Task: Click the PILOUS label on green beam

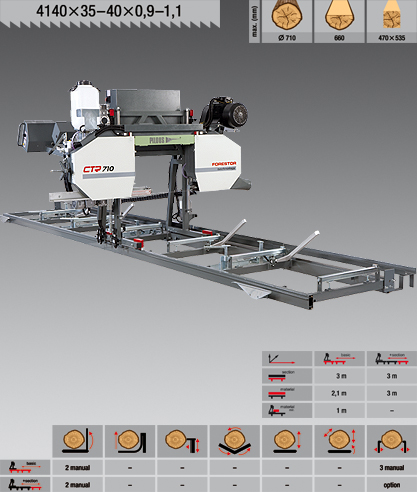Action: [x=164, y=140]
